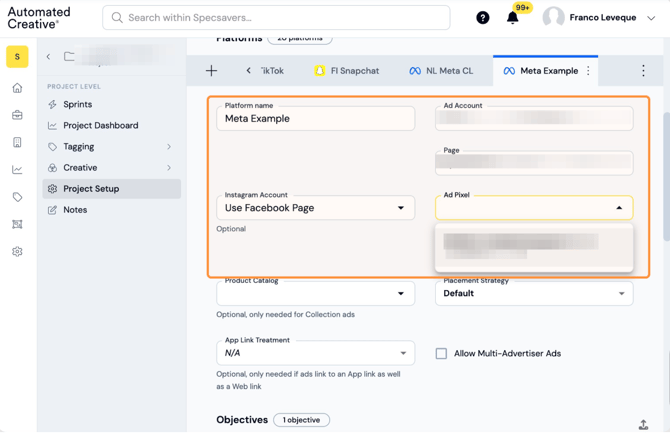Image resolution: width=670 pixels, height=440 pixels.
Task: Open the Meta Example tab options dots
Action: point(588,71)
